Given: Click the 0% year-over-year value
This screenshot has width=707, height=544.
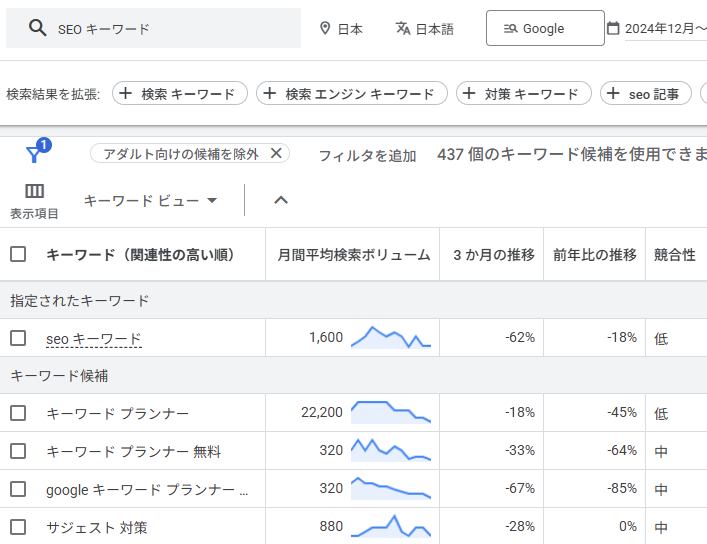Looking at the screenshot, I should coord(628,526).
